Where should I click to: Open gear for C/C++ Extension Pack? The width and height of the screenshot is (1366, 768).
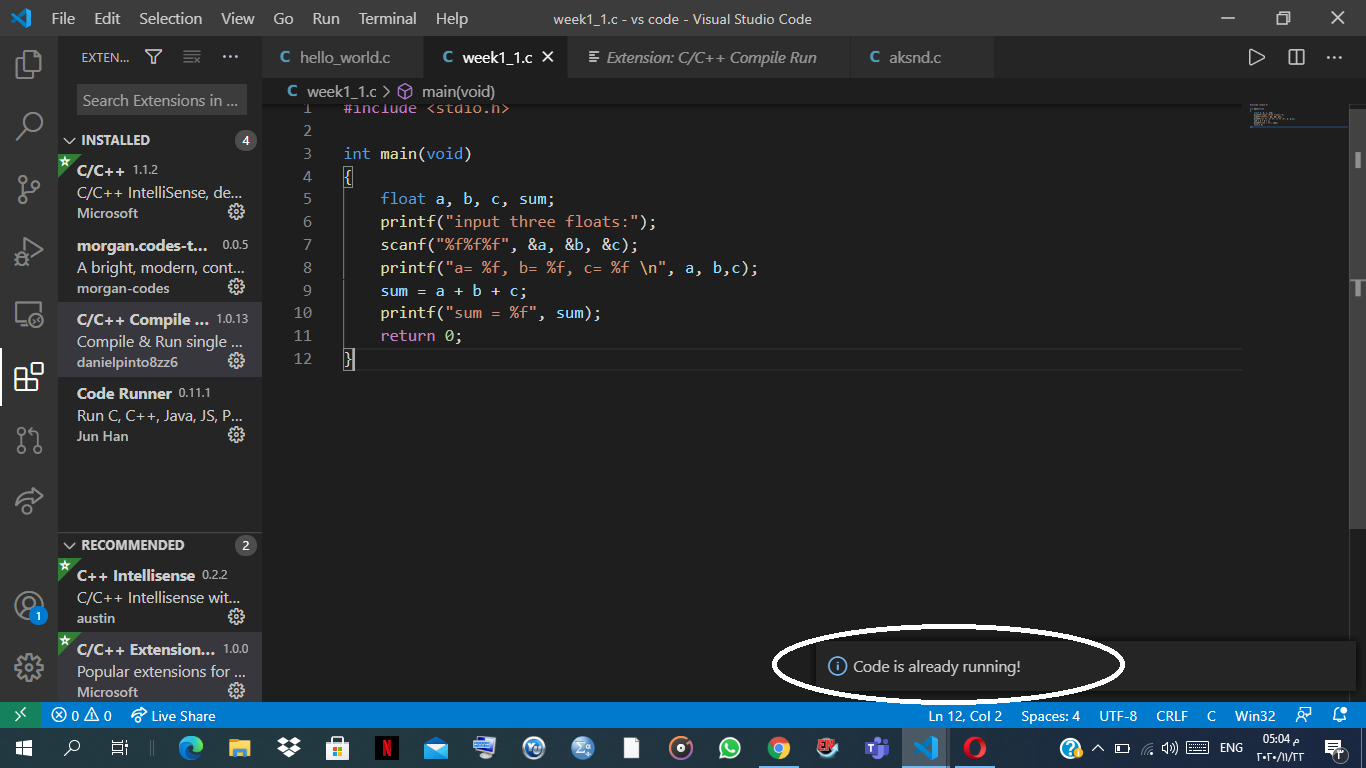[x=236, y=691]
